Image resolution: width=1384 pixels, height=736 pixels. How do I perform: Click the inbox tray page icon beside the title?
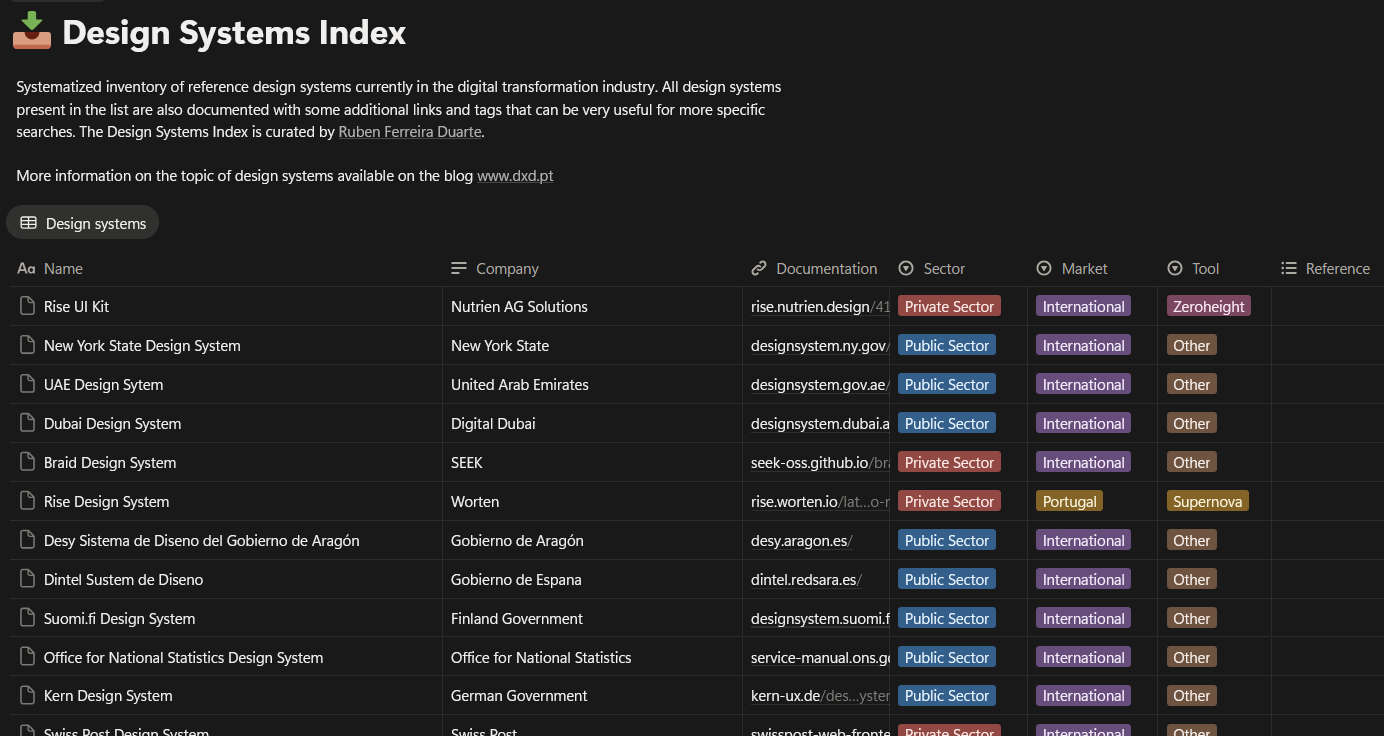pyautogui.click(x=32, y=31)
